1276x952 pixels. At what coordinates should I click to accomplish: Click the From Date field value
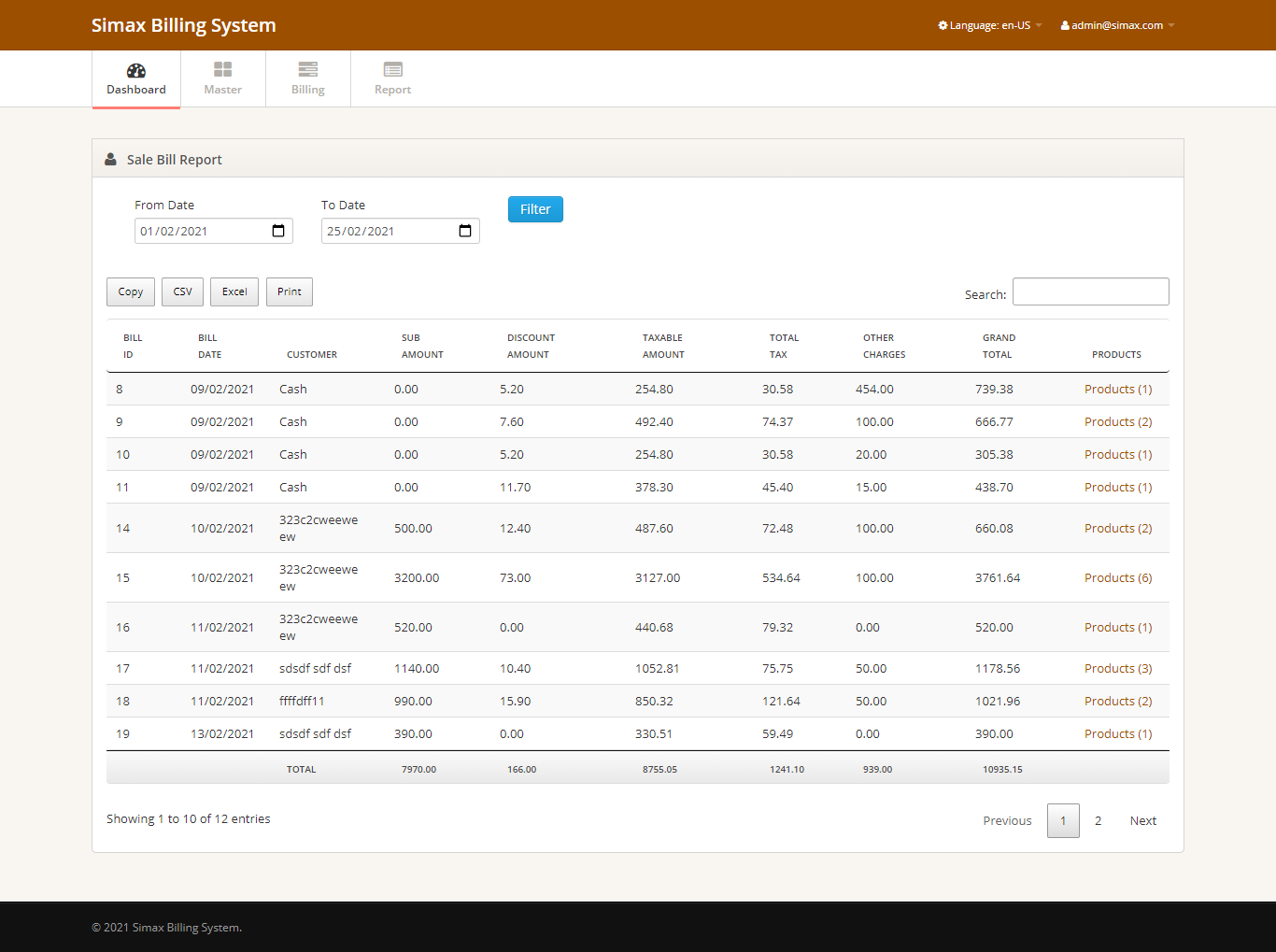174,231
